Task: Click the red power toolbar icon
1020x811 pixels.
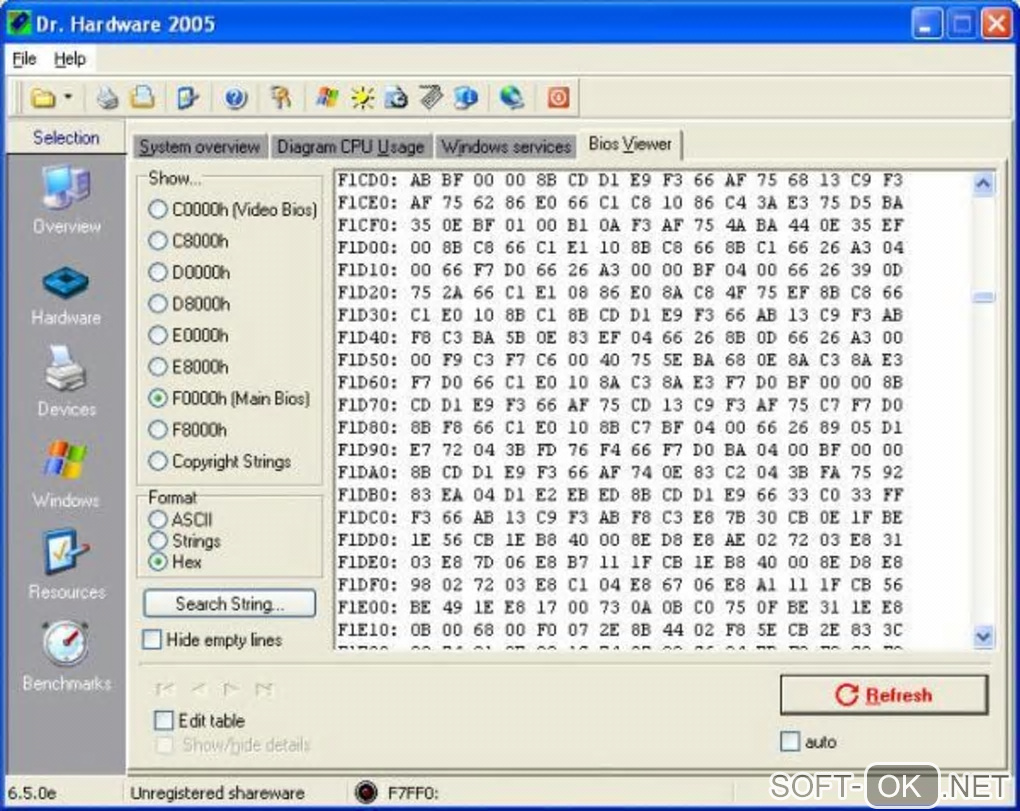Action: pos(558,98)
